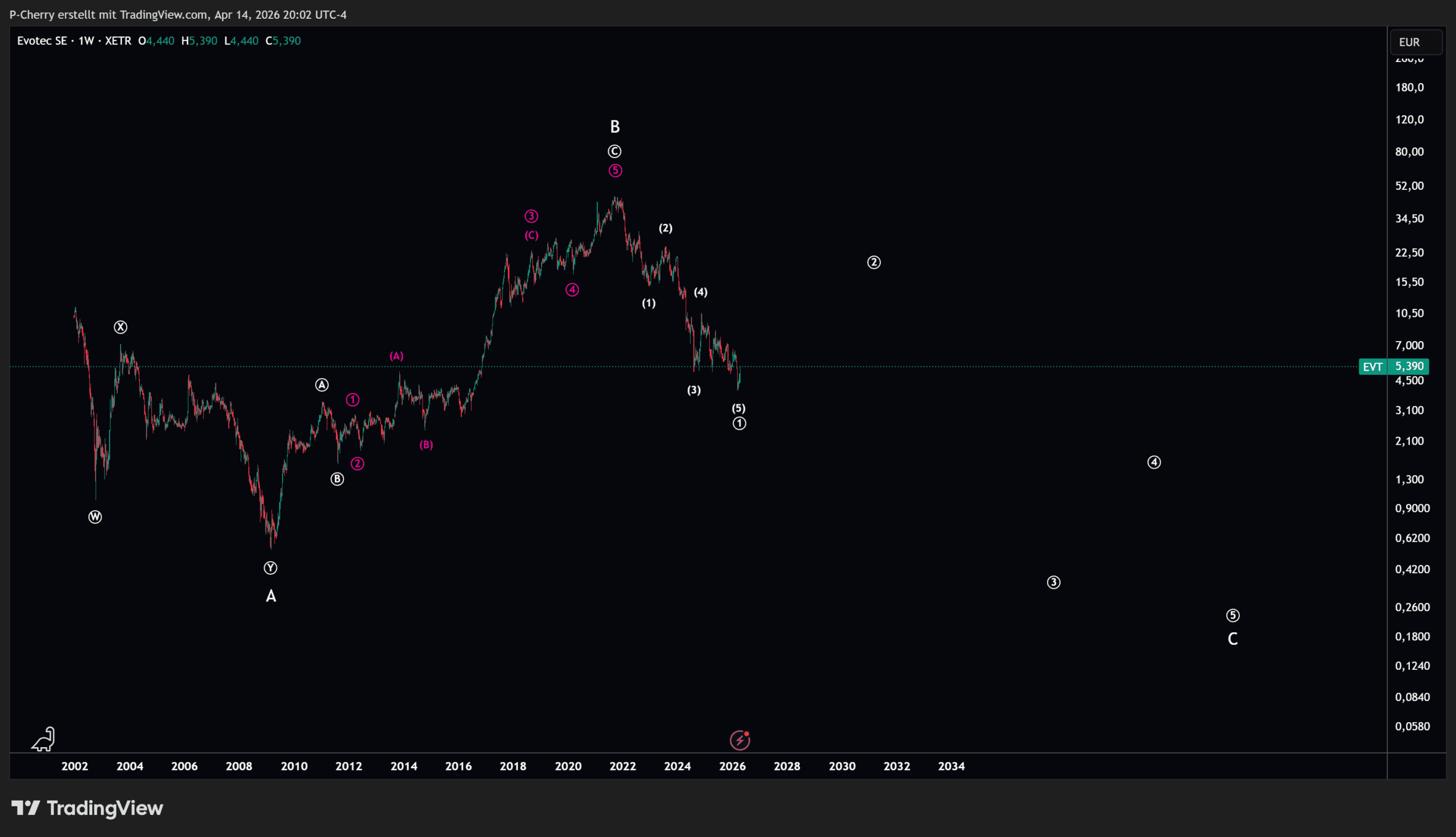
Task: Select the large white letter C label
Action: click(1232, 639)
